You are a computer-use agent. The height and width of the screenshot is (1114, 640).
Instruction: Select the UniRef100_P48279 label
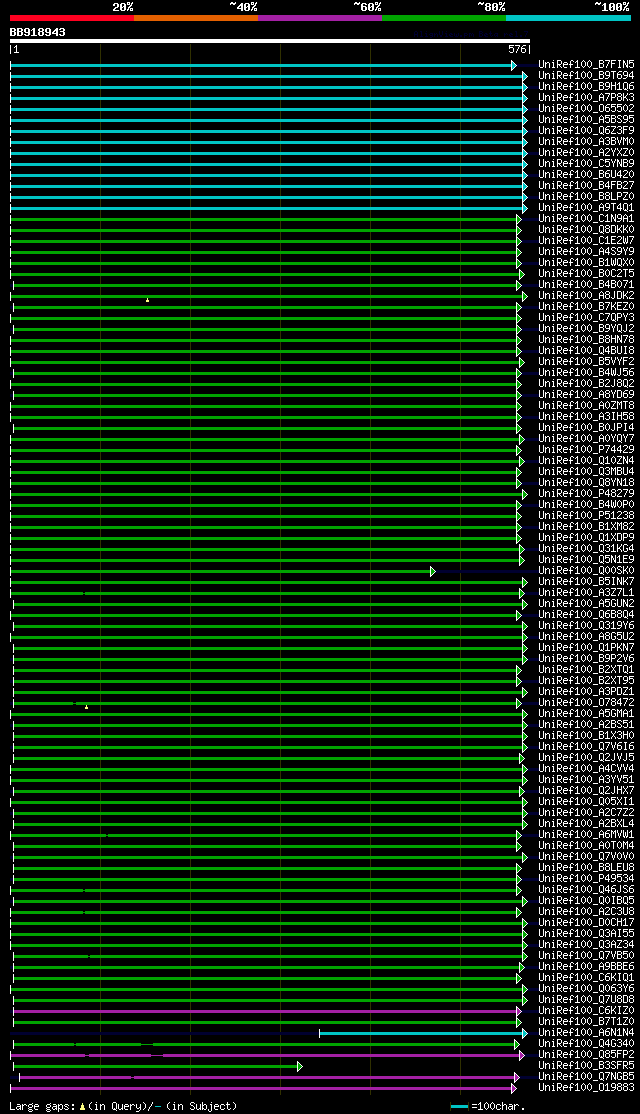point(586,494)
